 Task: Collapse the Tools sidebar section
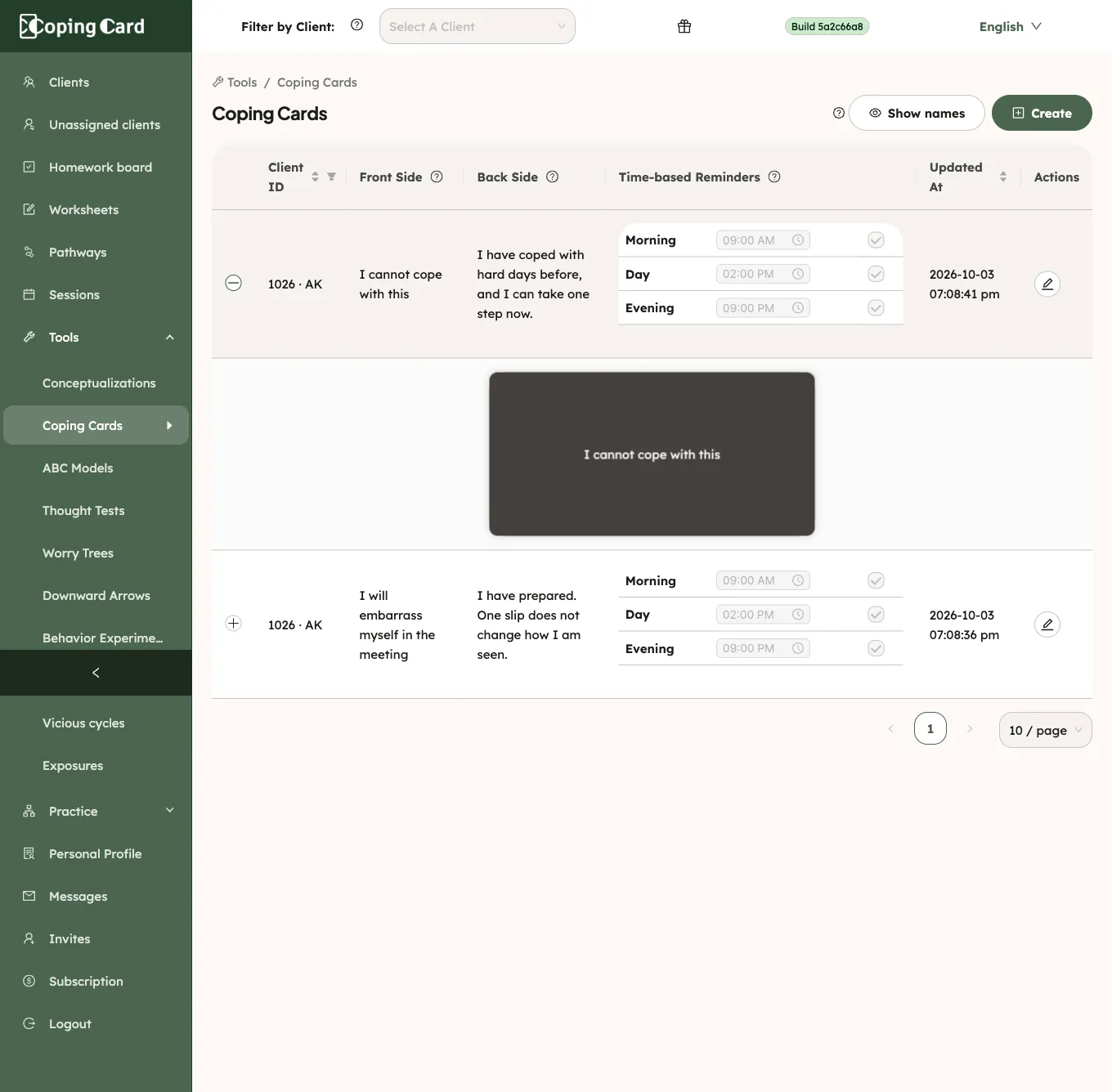point(96,337)
